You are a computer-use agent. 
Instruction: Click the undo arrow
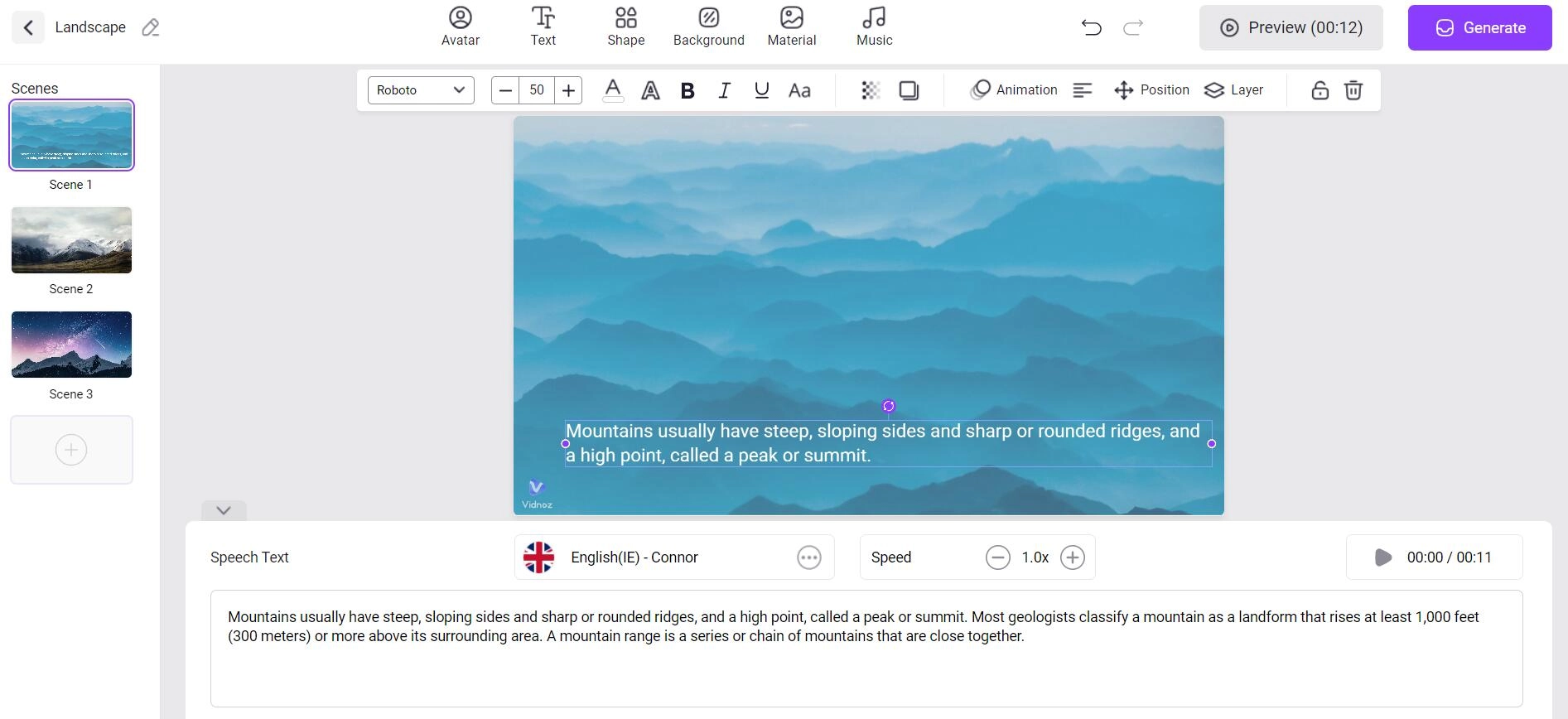tap(1091, 27)
